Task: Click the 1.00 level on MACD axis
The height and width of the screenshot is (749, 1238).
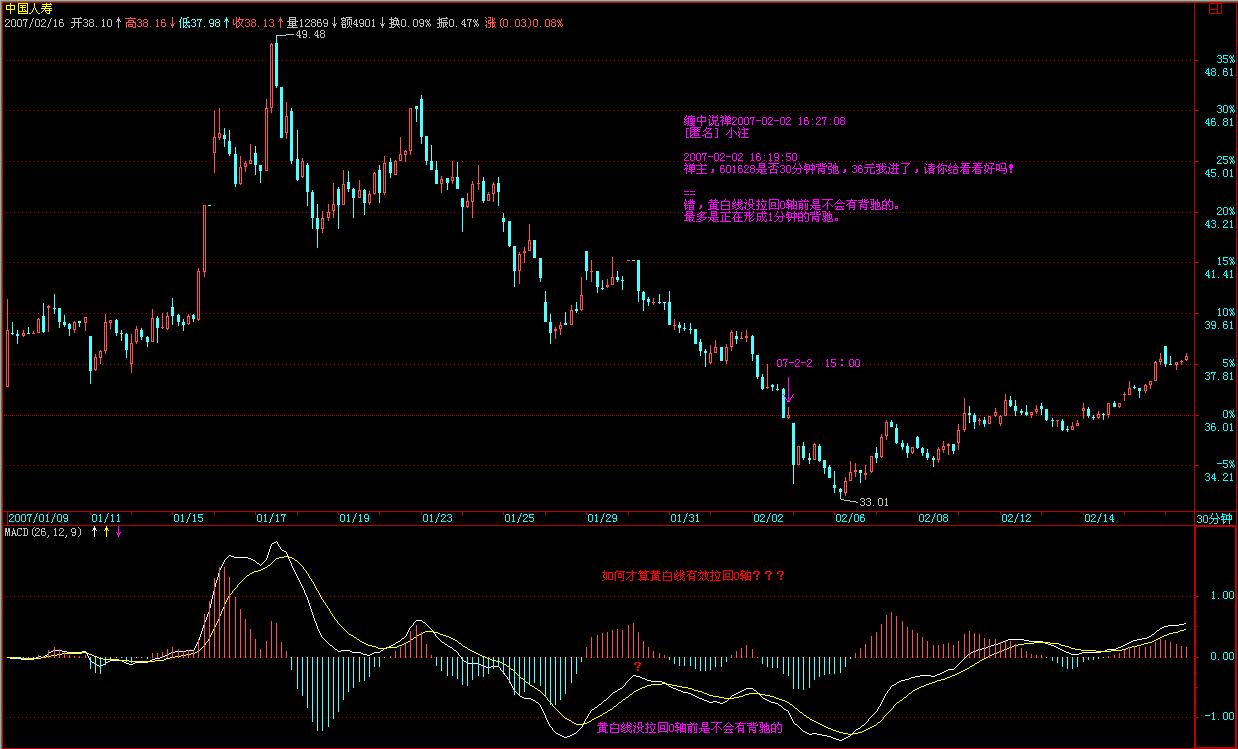Action: coord(1222,596)
